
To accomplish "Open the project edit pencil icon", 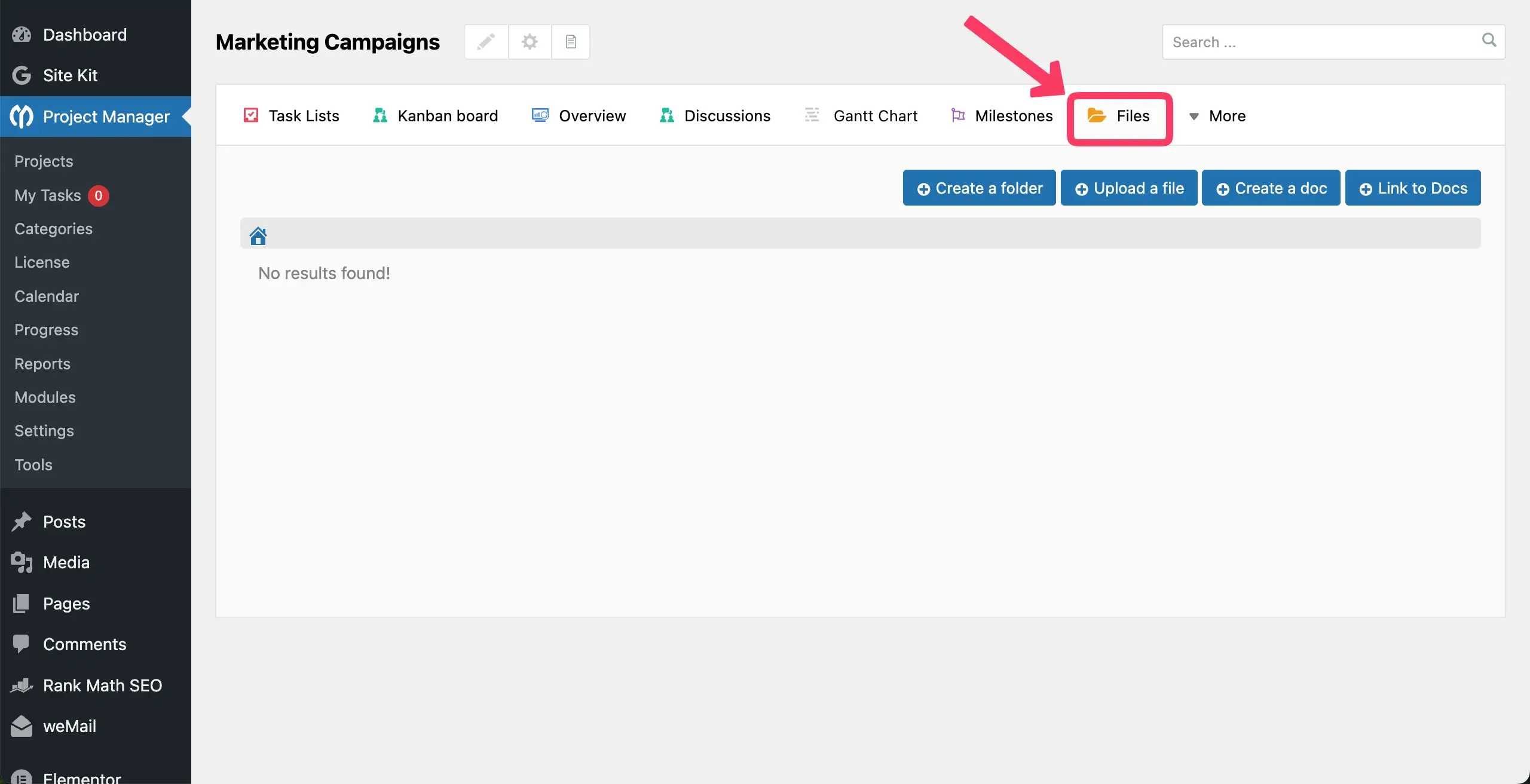I will point(485,41).
